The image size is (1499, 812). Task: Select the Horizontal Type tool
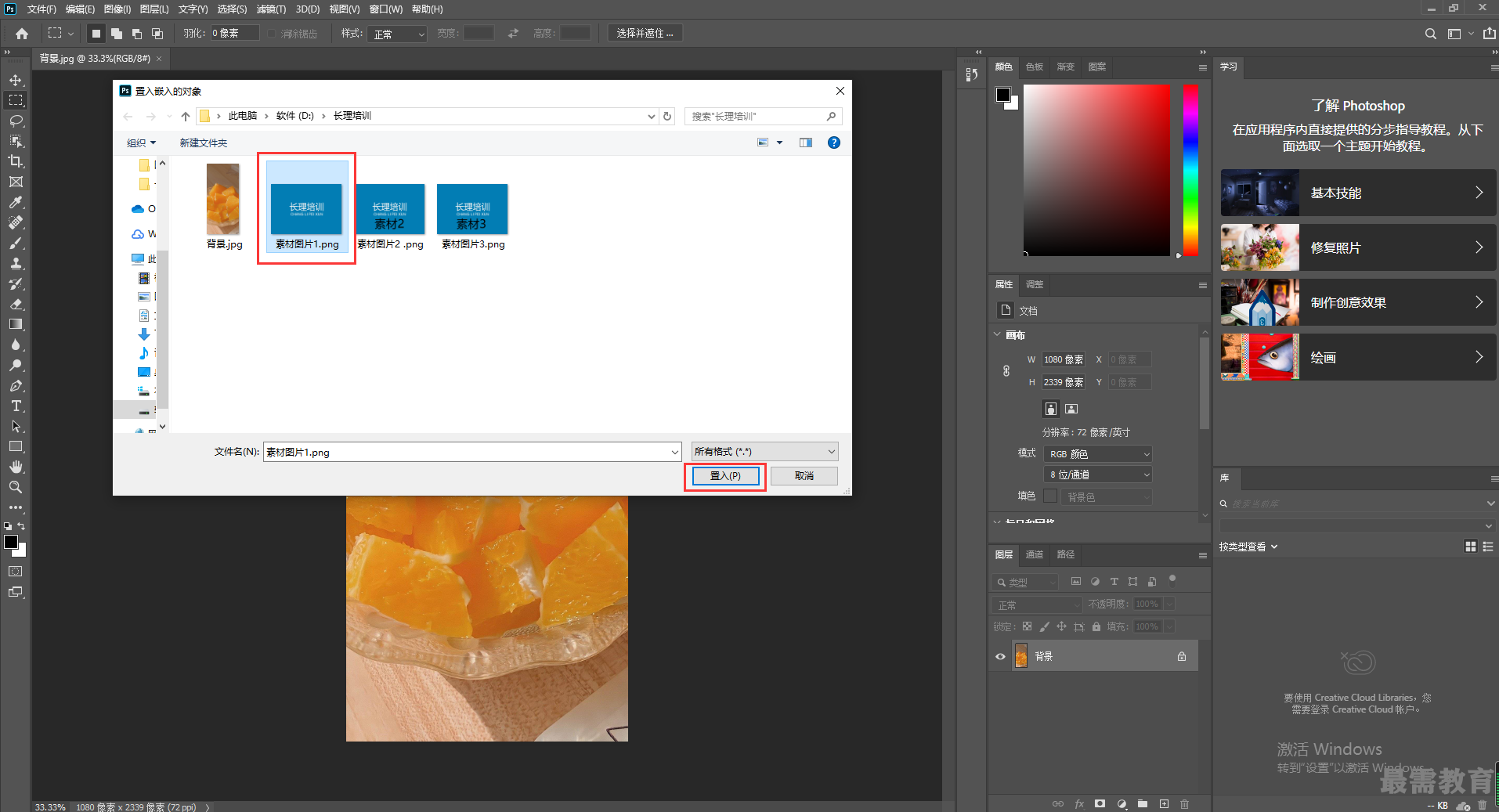[x=16, y=406]
